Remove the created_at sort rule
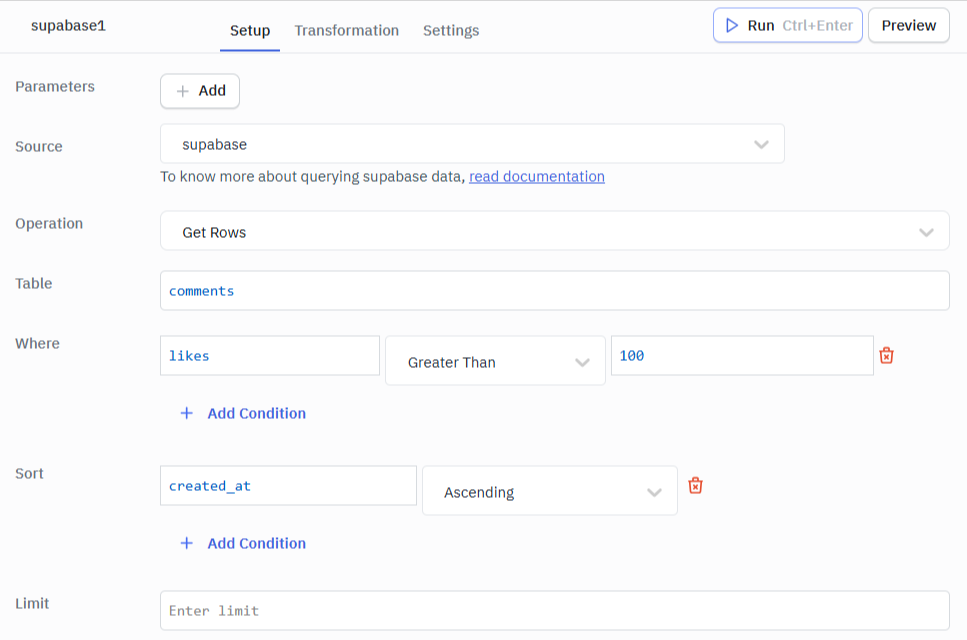This screenshot has height=640, width=967. [695, 485]
